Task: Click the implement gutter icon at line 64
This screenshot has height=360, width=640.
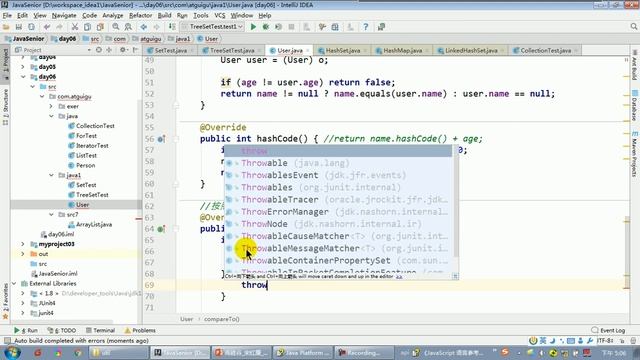Action: (x=161, y=229)
